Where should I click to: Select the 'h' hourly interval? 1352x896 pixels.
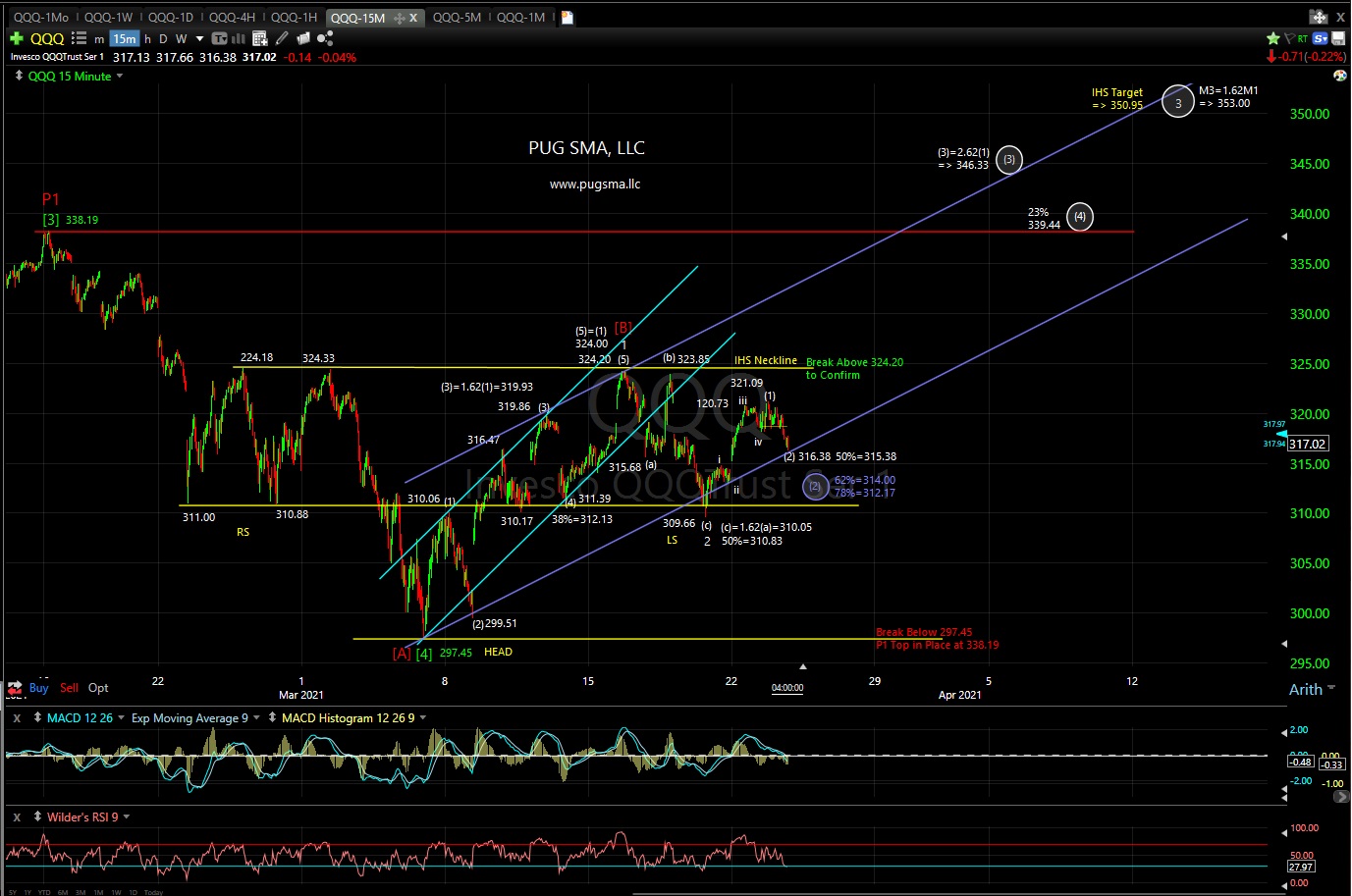pyautogui.click(x=147, y=39)
